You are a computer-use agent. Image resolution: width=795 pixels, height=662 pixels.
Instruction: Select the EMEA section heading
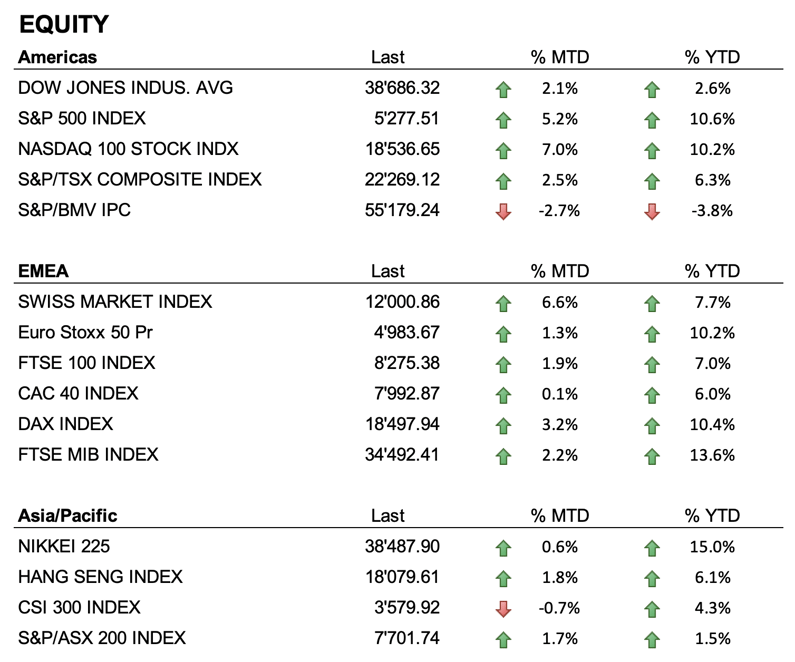[x=43, y=271]
